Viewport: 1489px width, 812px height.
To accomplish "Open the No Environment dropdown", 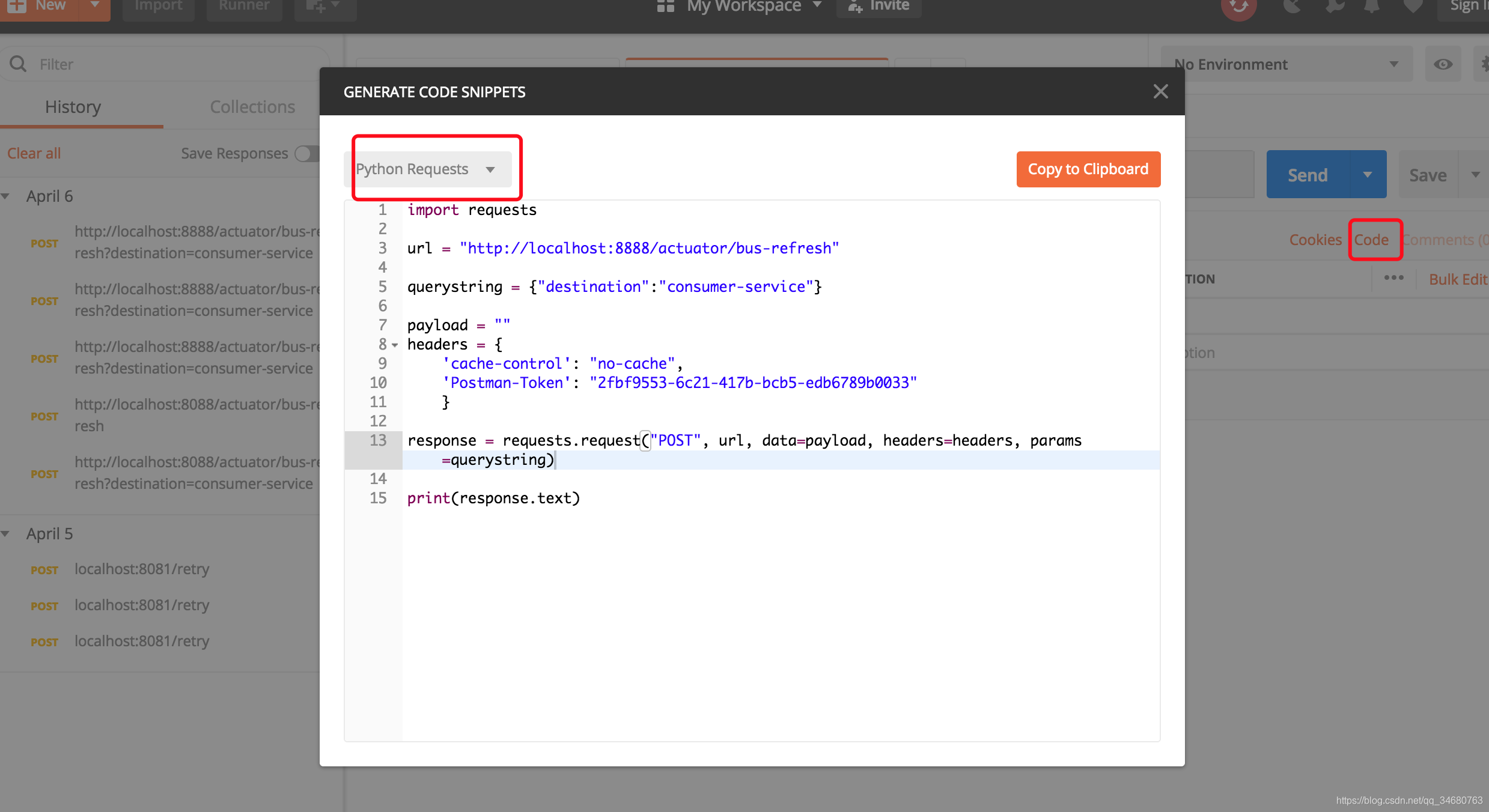I will (x=1286, y=64).
